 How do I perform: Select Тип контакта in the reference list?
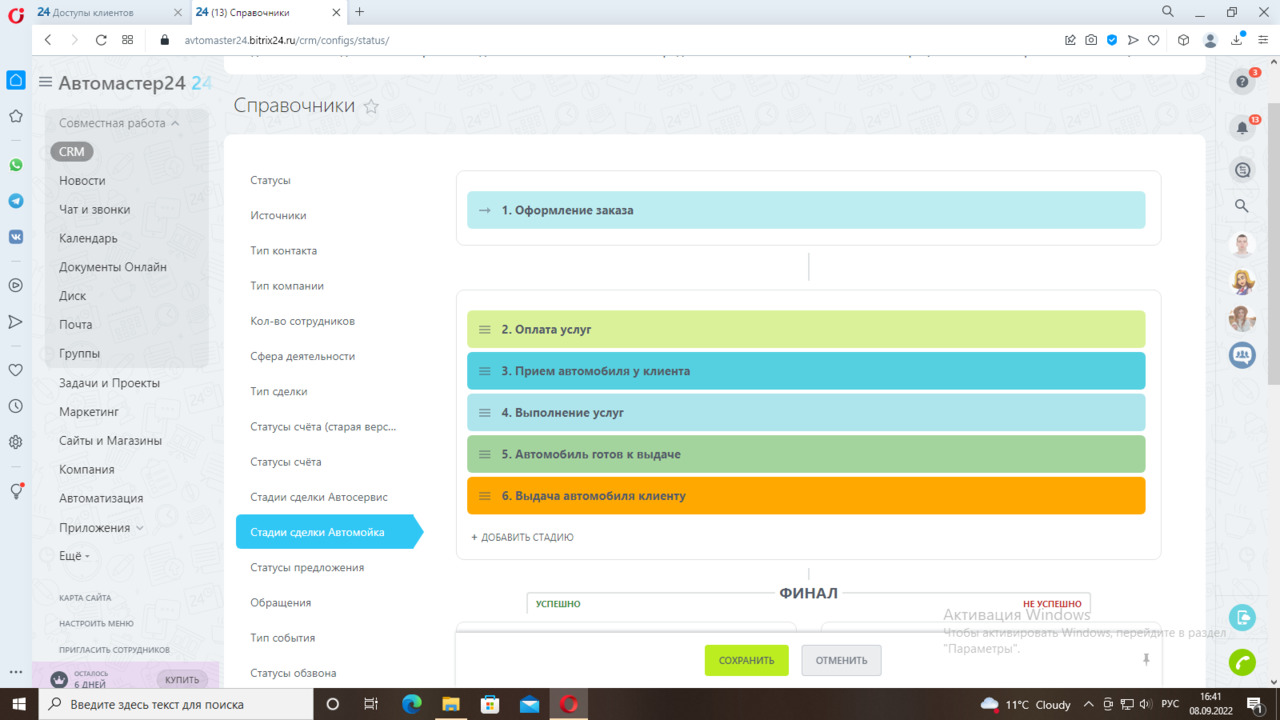[x=283, y=250]
